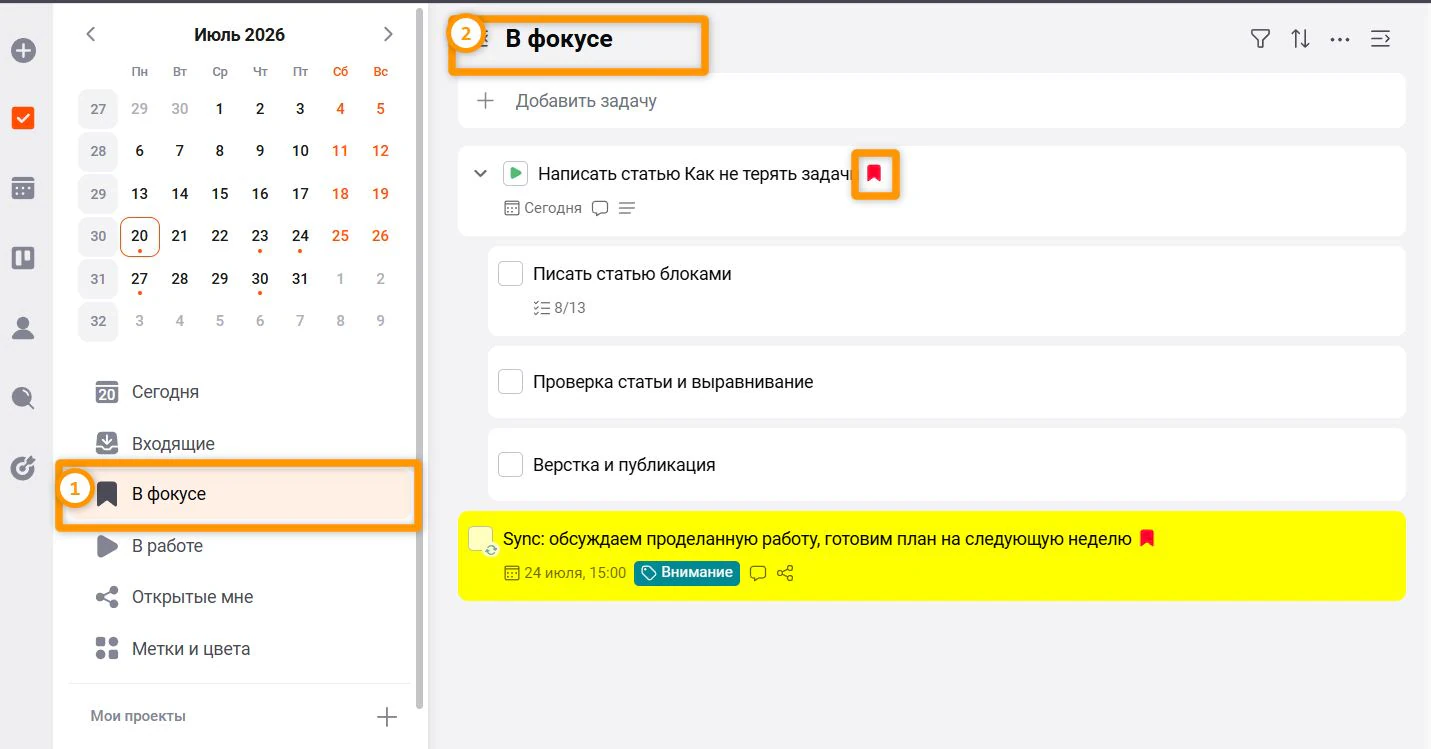Open the contacts person icon in left rail
The width and height of the screenshot is (1431, 749).
tap(23, 328)
